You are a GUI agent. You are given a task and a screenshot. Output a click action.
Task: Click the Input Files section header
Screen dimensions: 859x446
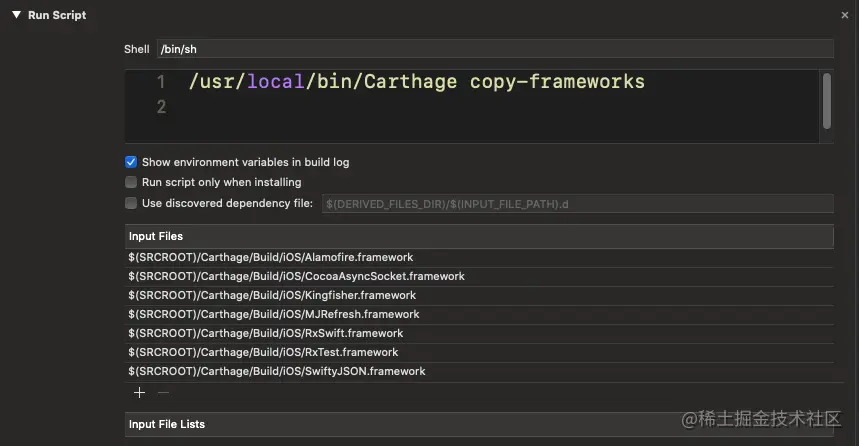(x=479, y=236)
